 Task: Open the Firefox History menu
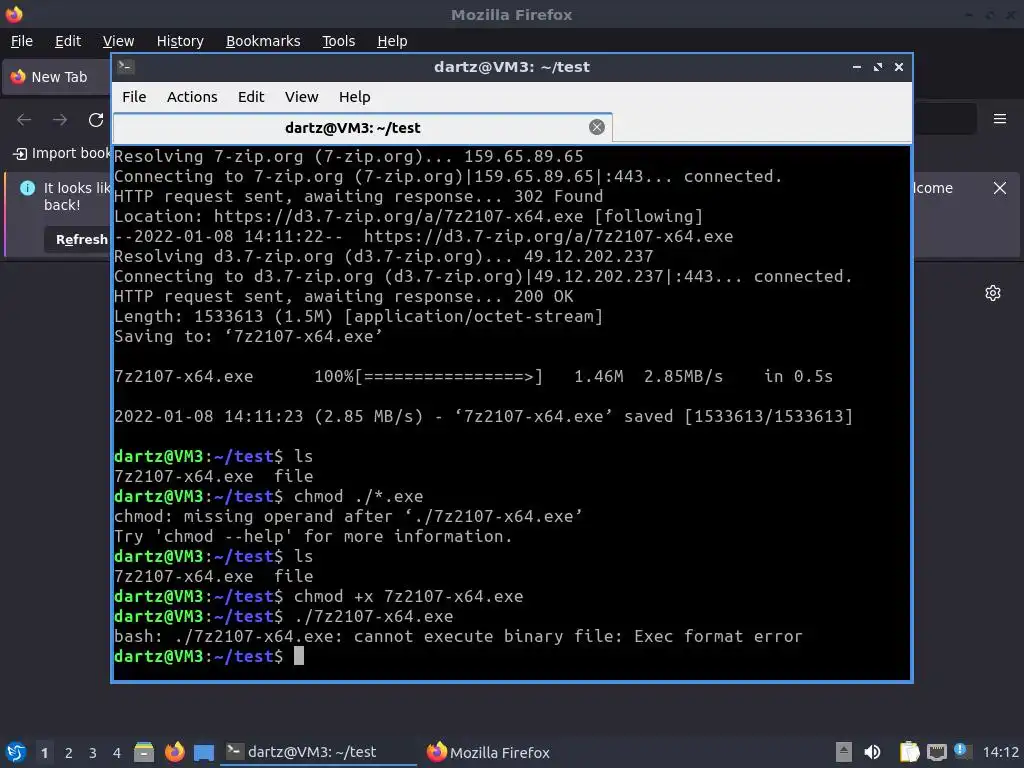(180, 41)
